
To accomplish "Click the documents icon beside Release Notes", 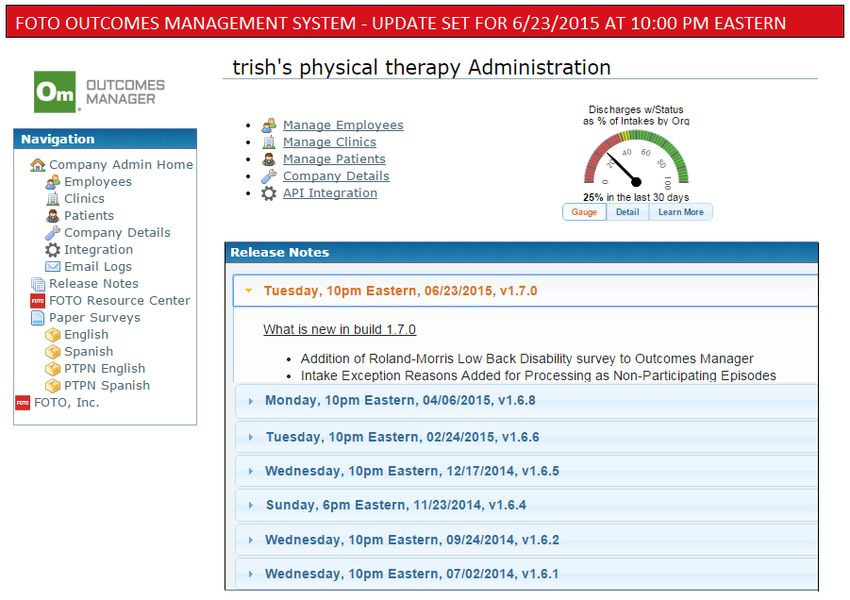I will click(x=38, y=284).
